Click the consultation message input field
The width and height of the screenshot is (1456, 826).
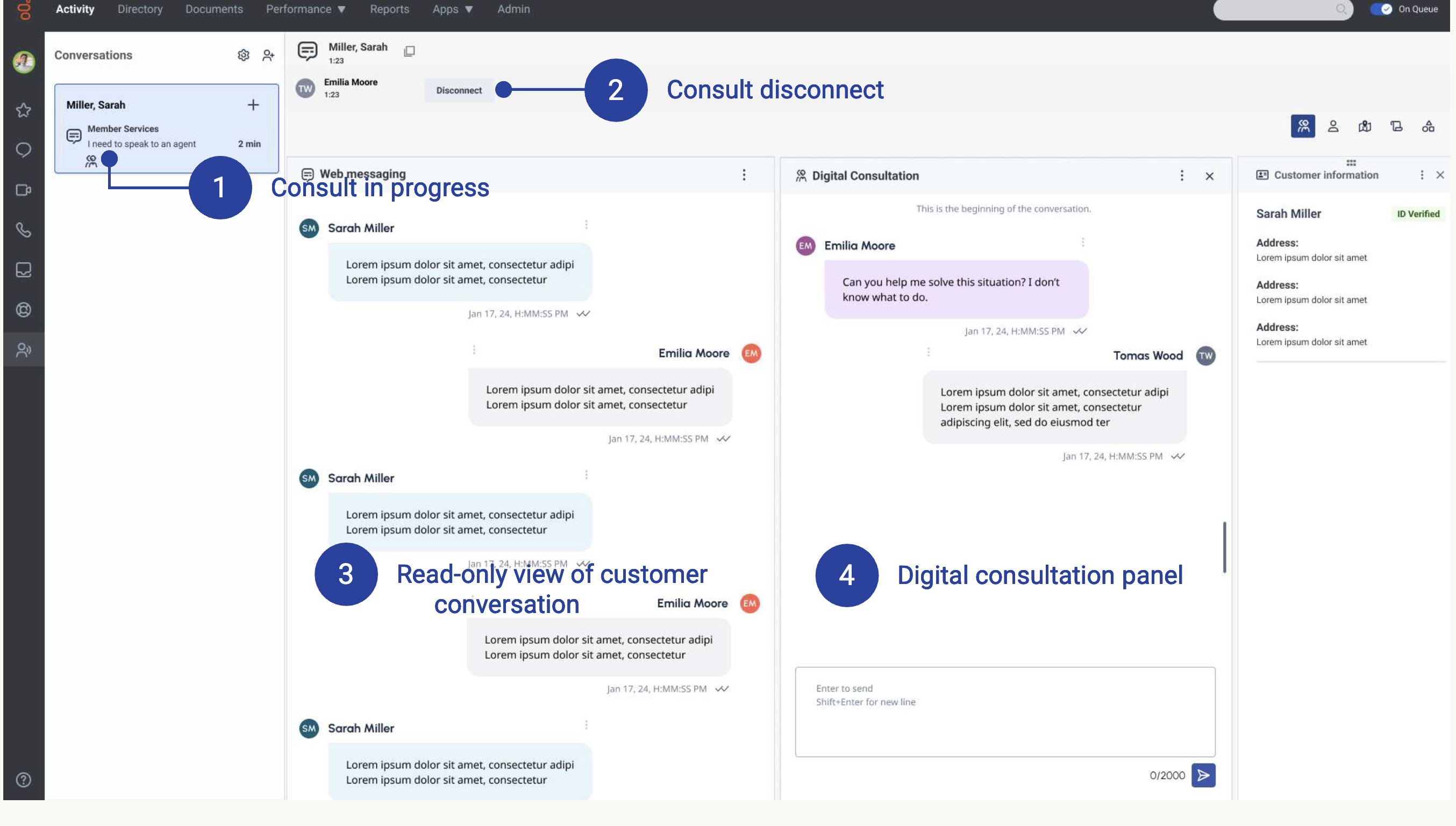(1004, 711)
